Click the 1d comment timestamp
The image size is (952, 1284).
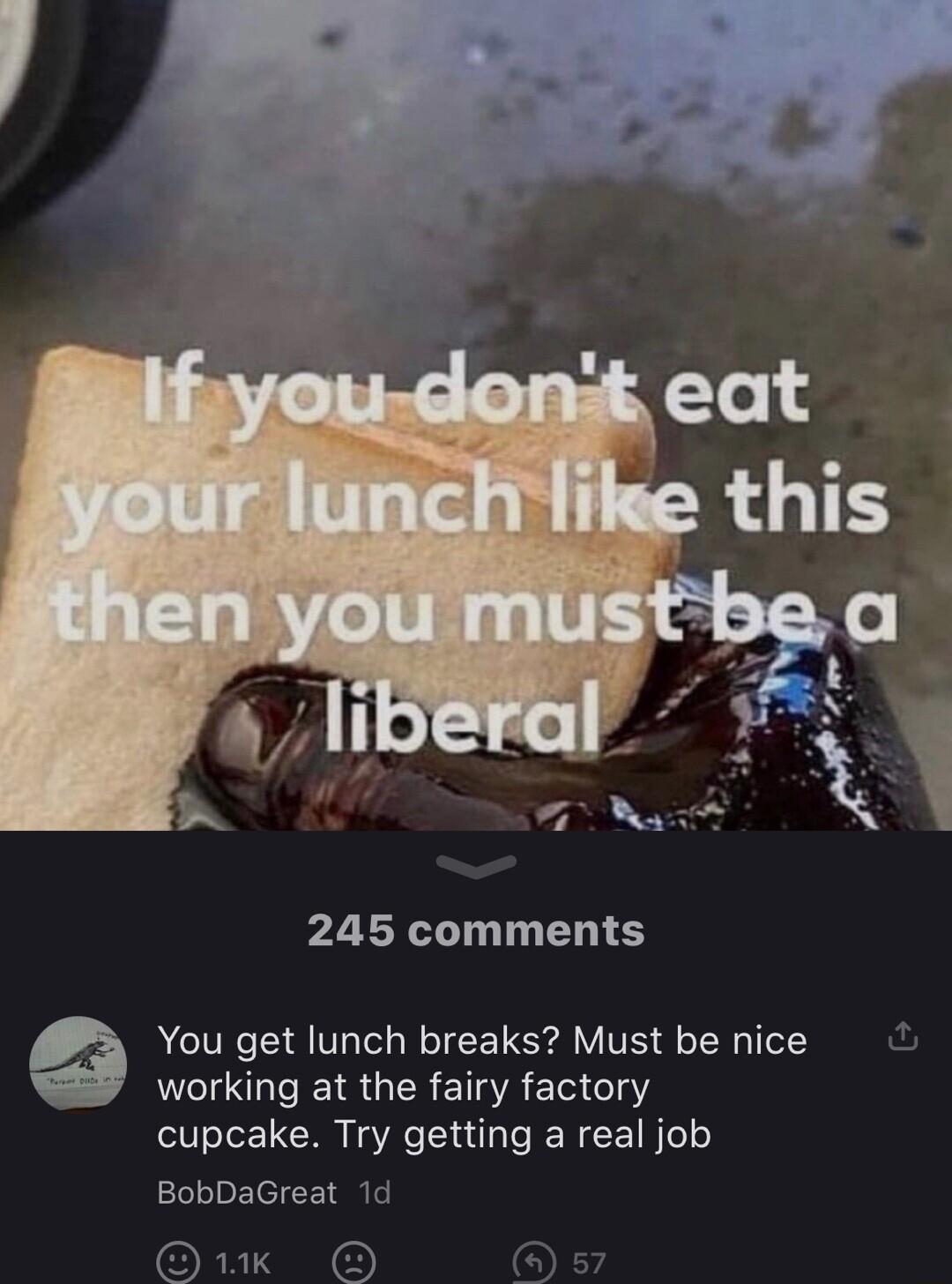pos(375,1192)
